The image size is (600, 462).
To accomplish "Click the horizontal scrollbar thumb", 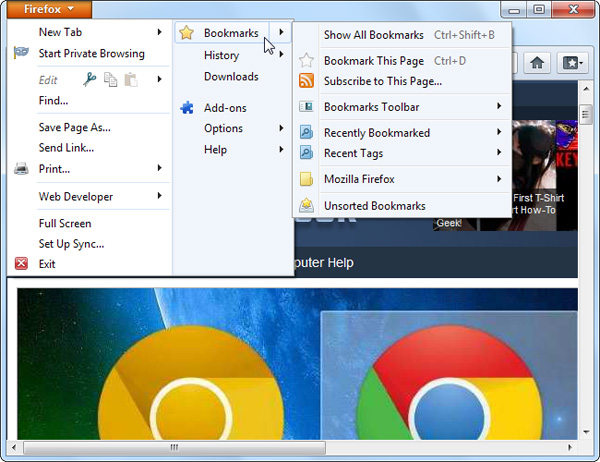I will coord(174,447).
